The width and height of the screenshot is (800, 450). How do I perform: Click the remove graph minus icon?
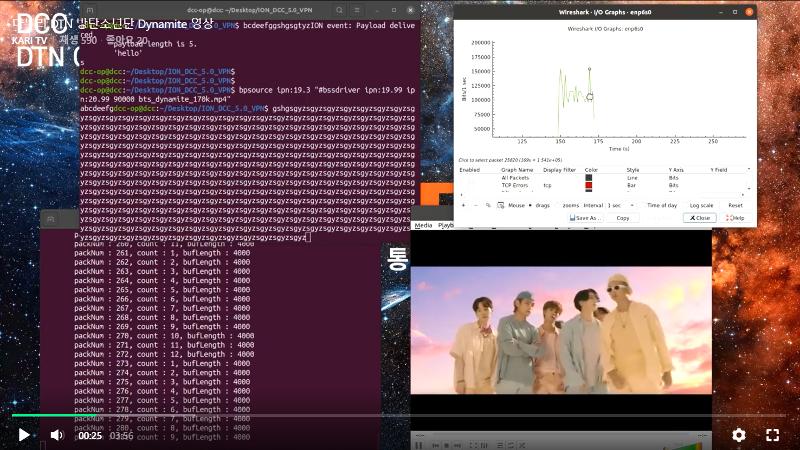(x=475, y=205)
